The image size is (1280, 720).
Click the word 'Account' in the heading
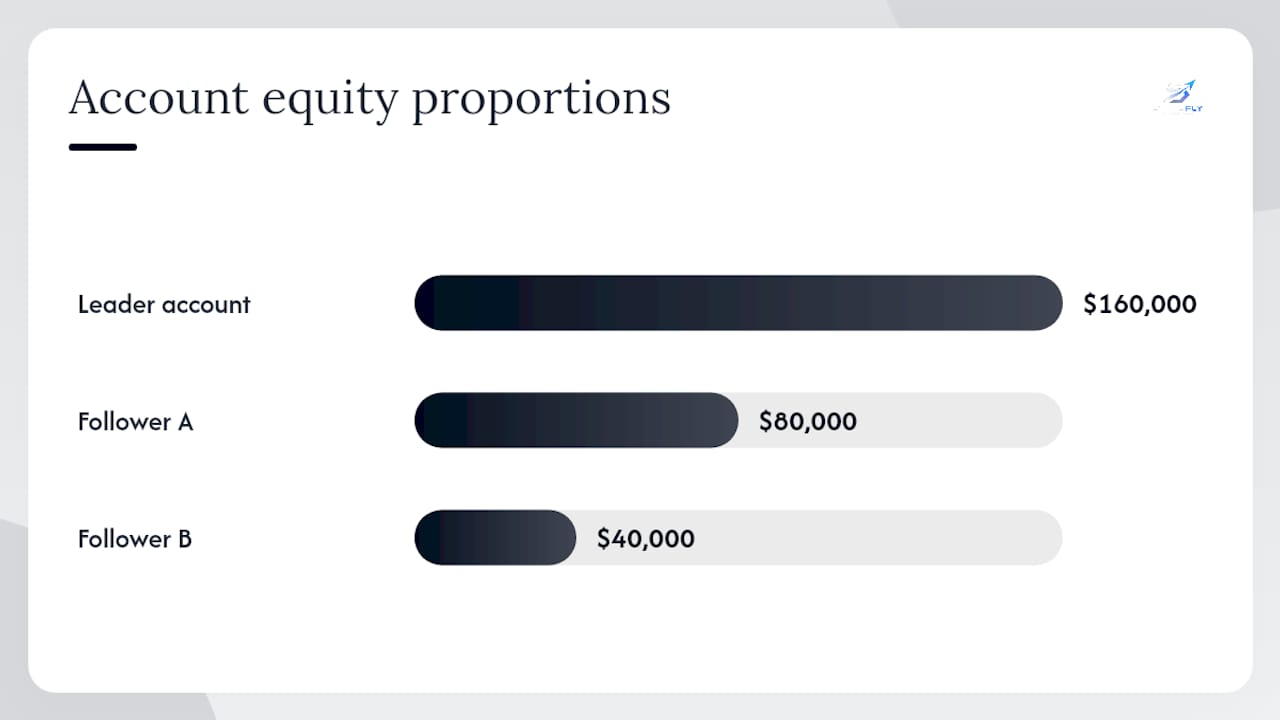click(159, 98)
